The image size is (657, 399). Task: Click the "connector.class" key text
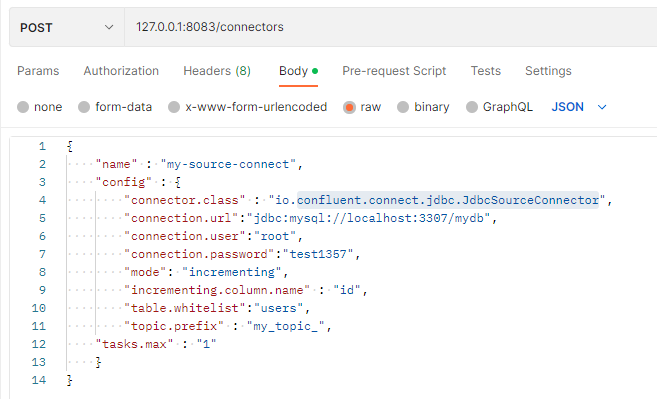coord(184,200)
